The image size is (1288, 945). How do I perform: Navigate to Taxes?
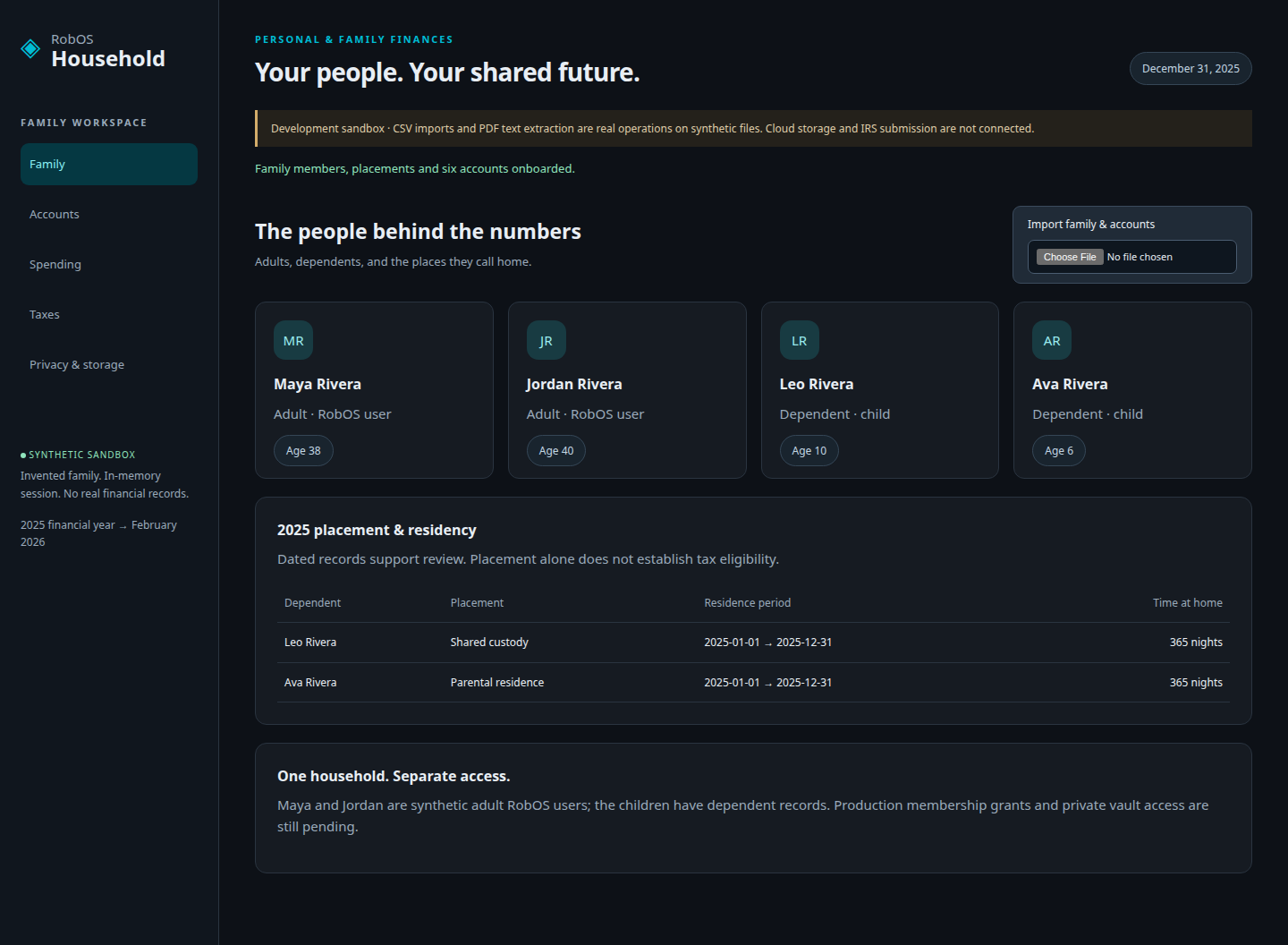tap(109, 315)
